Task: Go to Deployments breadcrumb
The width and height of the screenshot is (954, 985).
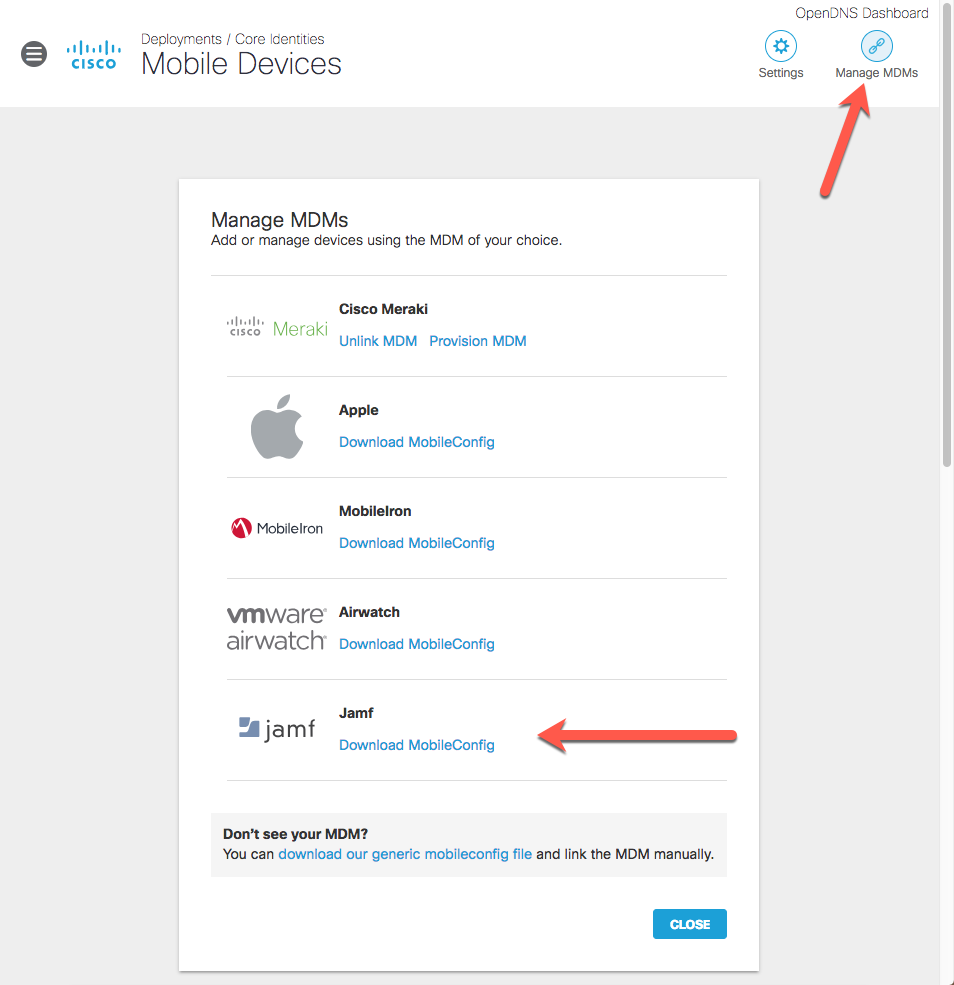Action: (x=181, y=39)
